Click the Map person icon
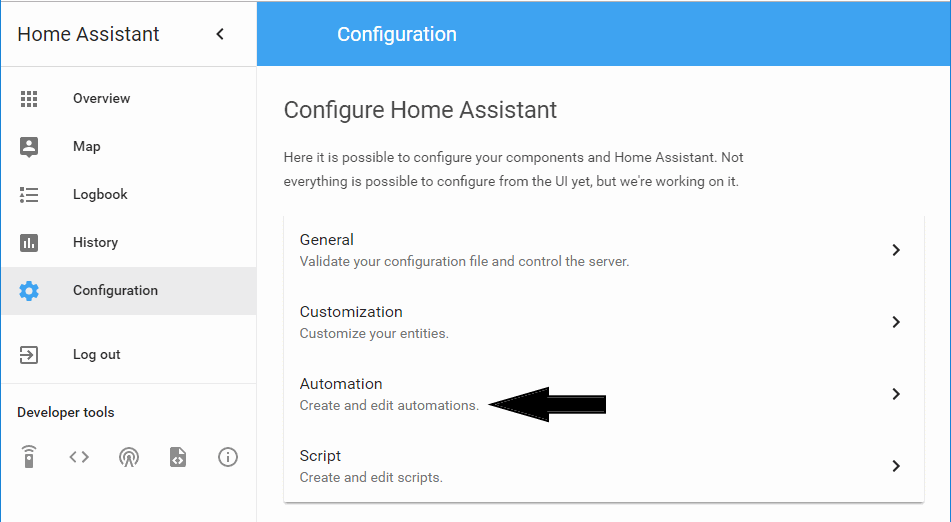951x522 pixels. (x=29, y=146)
